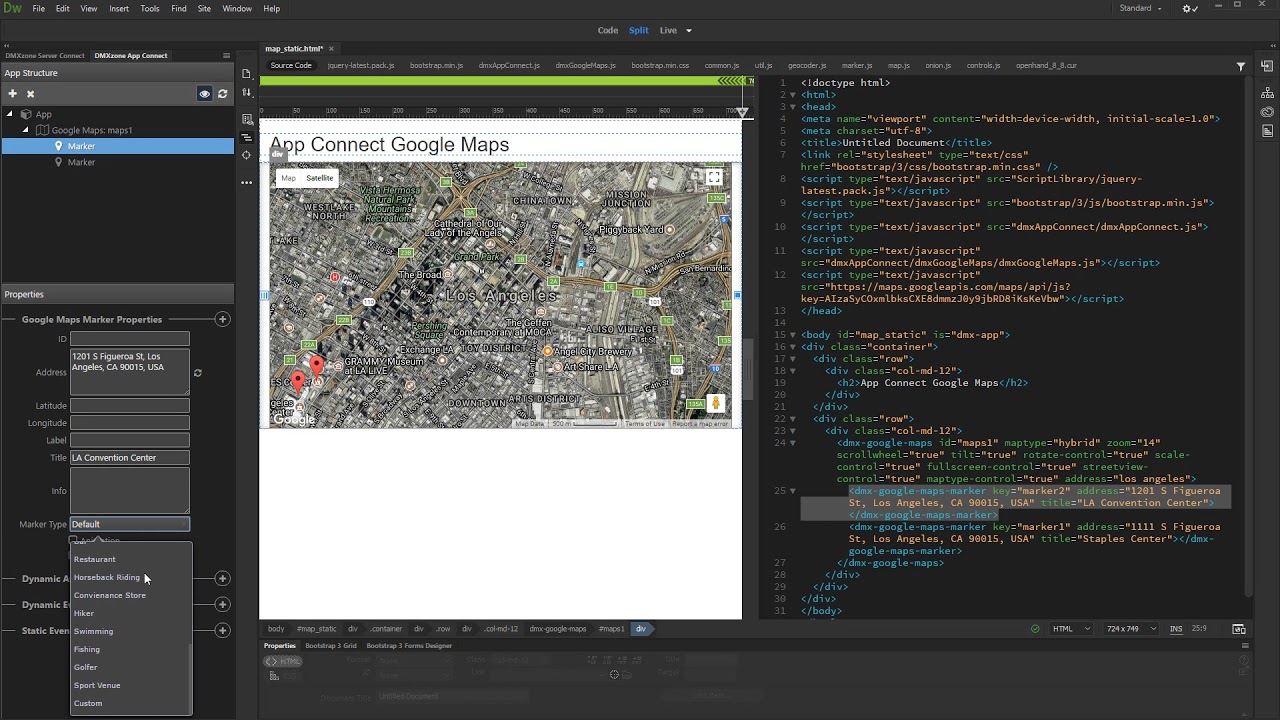Open the site hierarchy panel icon in right dock
Image resolution: width=1280 pixels, height=720 pixels.
[1267, 93]
